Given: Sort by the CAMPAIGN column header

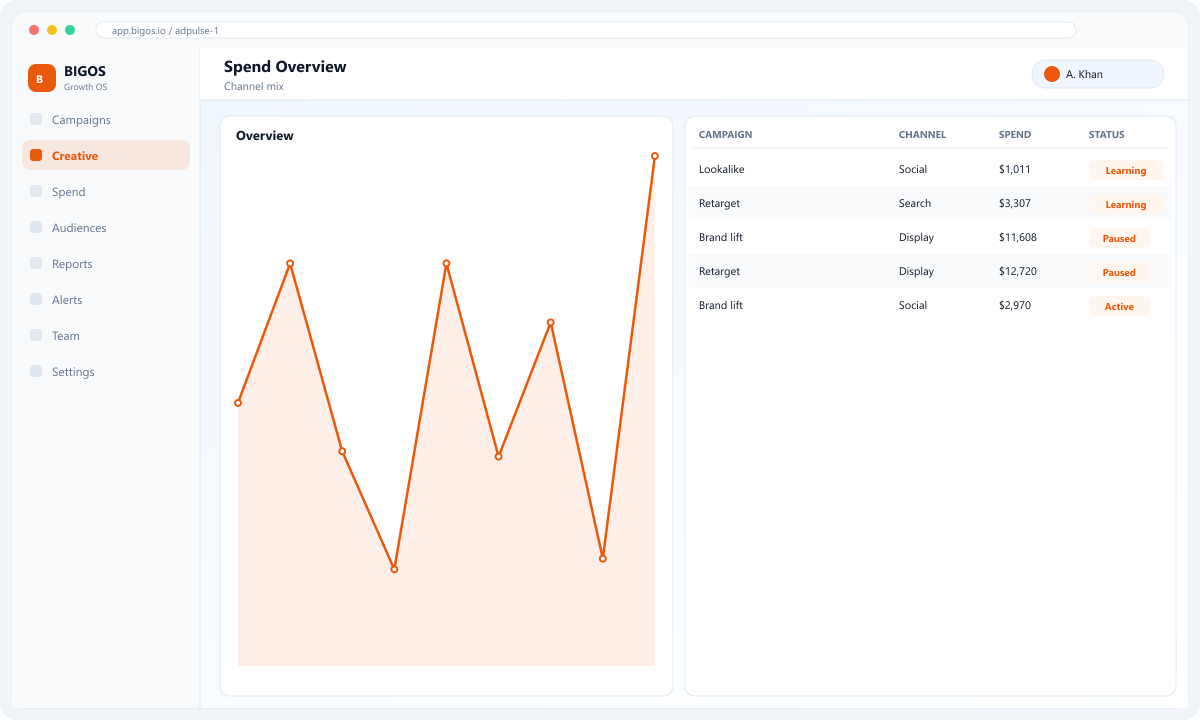Looking at the screenshot, I should coord(725,135).
